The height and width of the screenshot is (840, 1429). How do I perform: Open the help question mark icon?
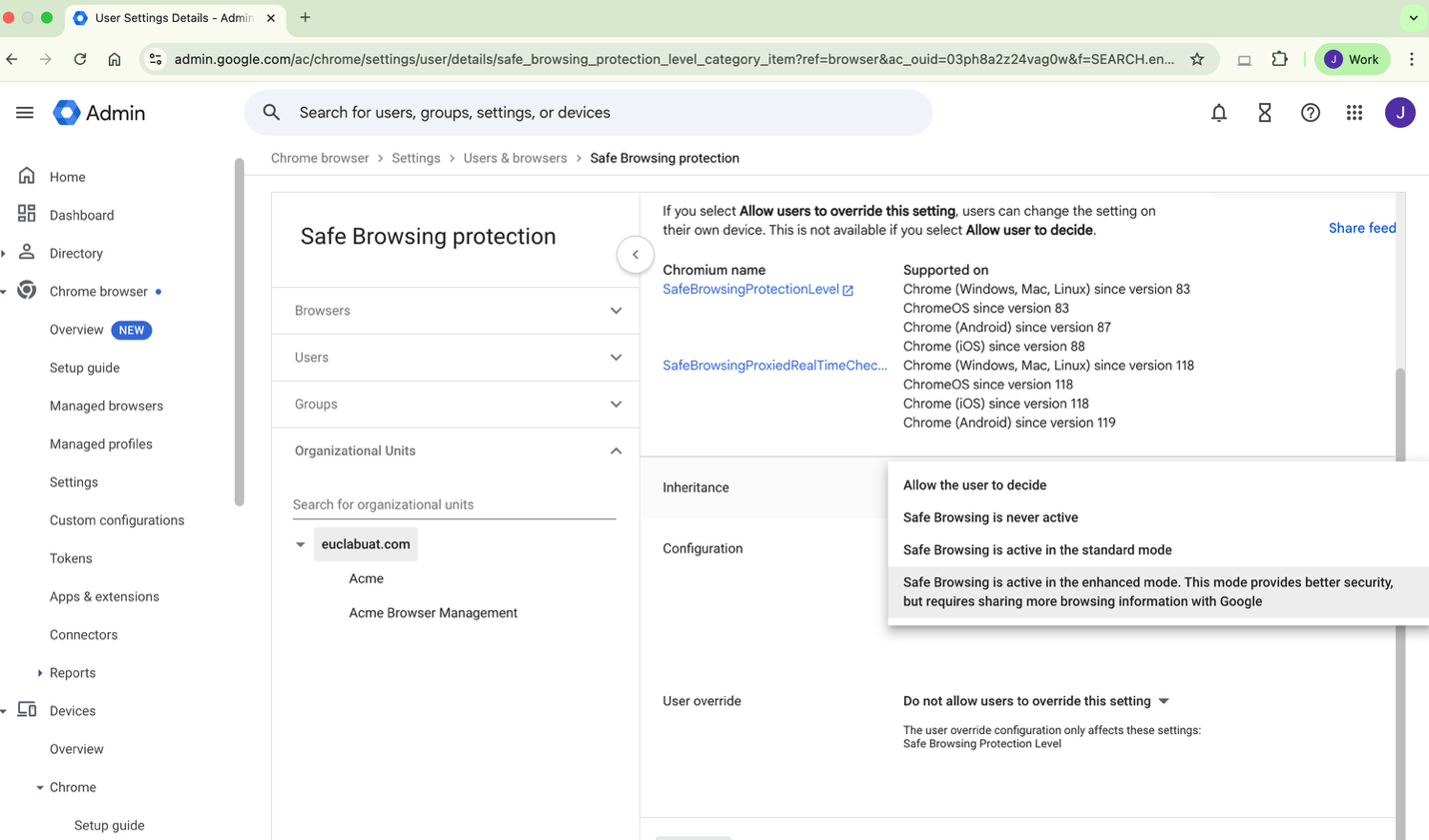(1310, 113)
